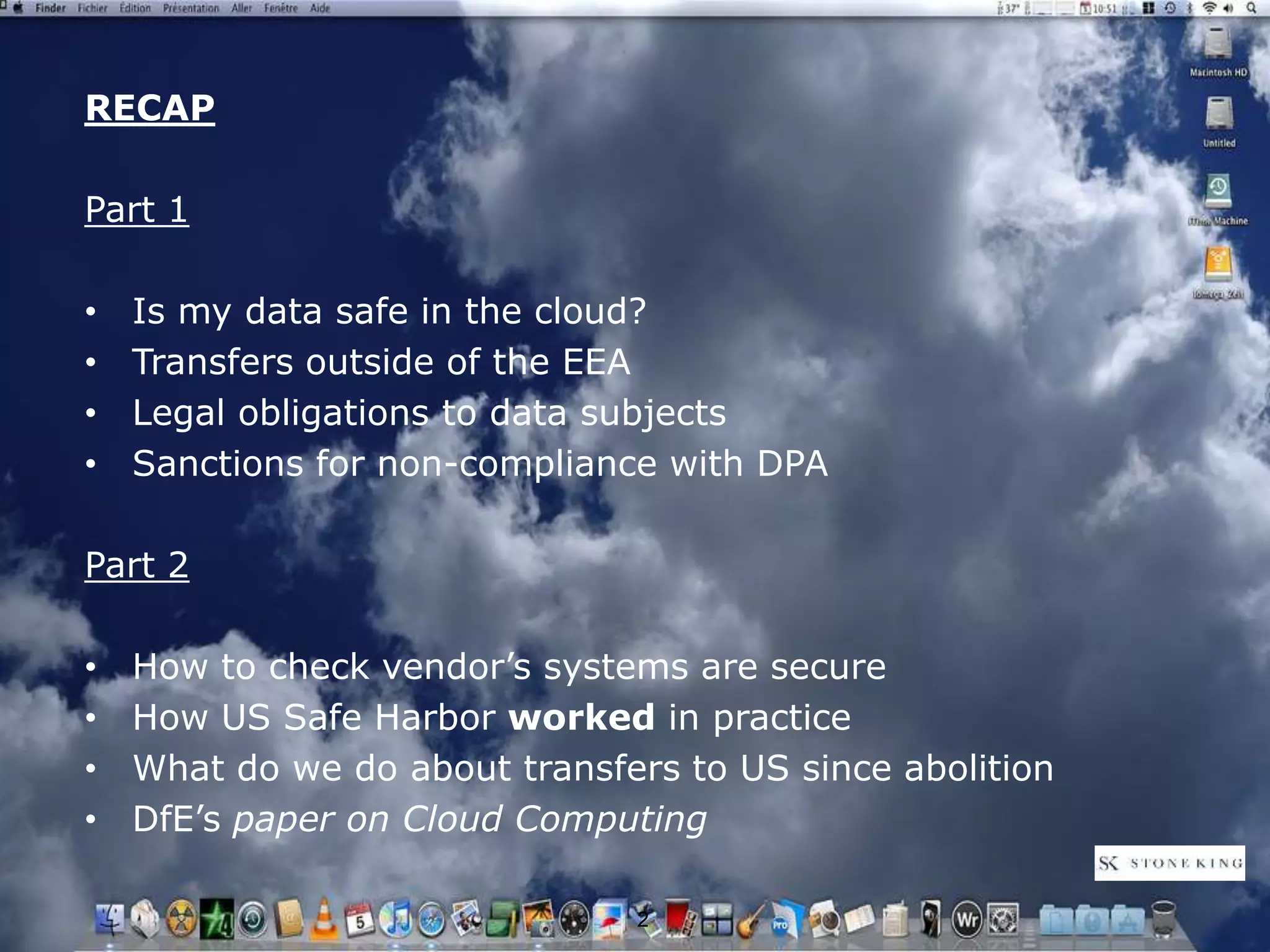Open the Macintosh HD drive
The height and width of the screenshot is (952, 1270).
click(x=1218, y=53)
